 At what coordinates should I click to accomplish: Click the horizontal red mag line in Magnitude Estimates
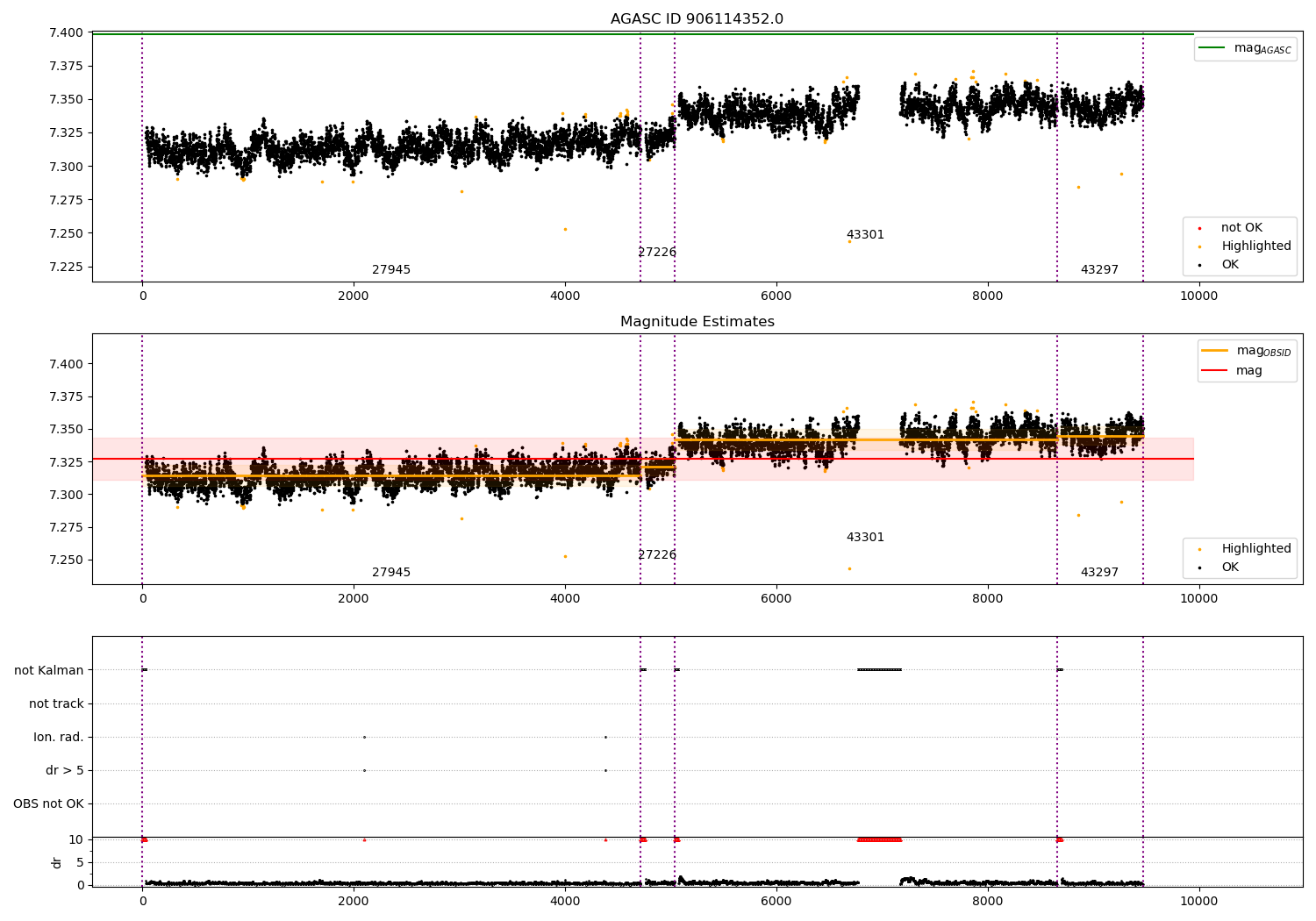[x=643, y=459]
